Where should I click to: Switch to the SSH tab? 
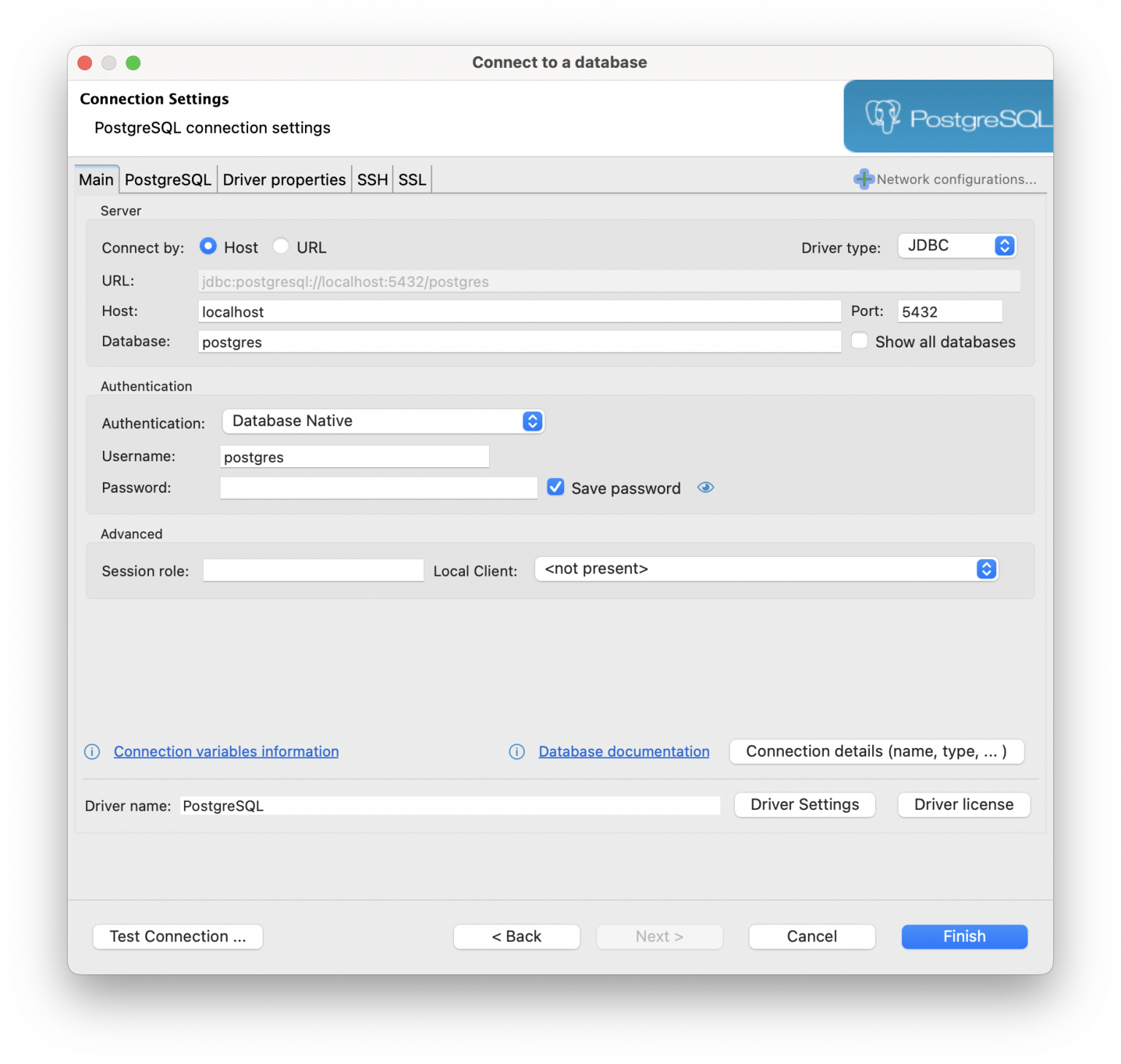[x=372, y=179]
